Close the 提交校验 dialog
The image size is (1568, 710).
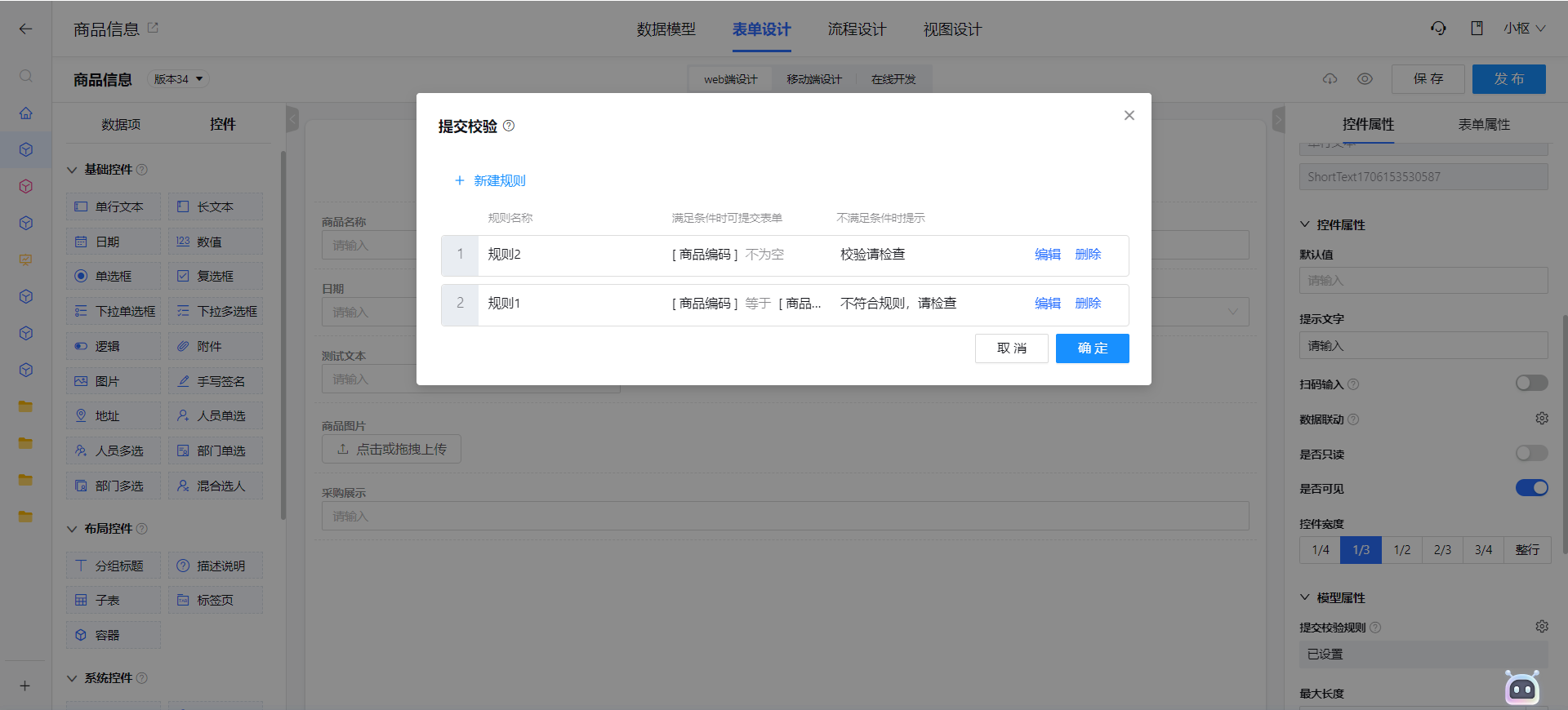coord(1129,115)
